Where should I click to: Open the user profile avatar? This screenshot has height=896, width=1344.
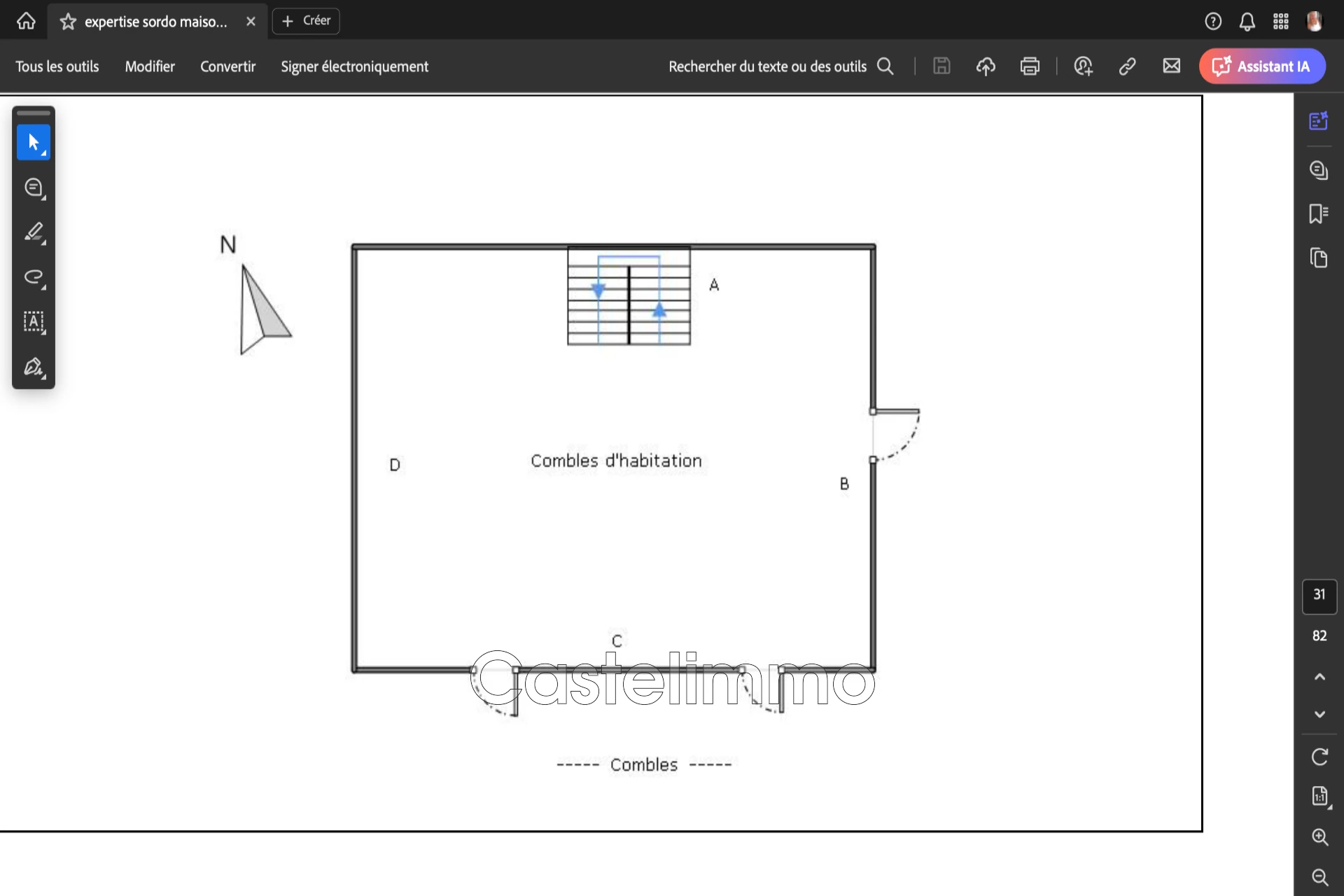(1315, 22)
